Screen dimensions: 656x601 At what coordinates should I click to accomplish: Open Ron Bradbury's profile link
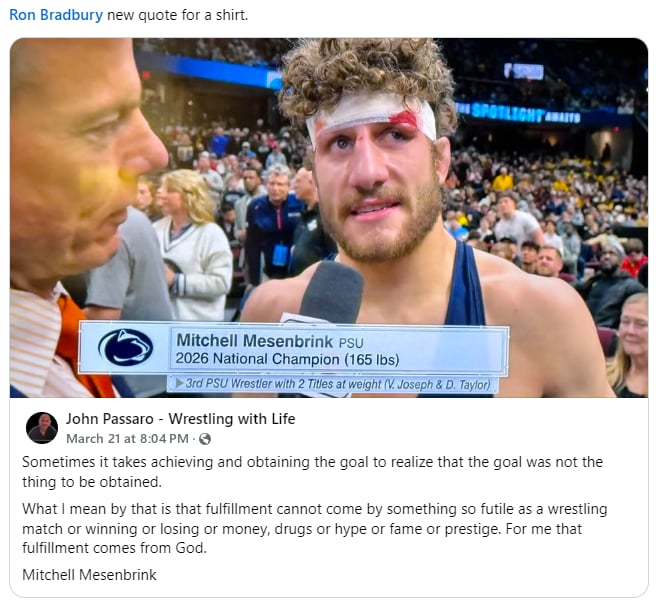tap(56, 15)
